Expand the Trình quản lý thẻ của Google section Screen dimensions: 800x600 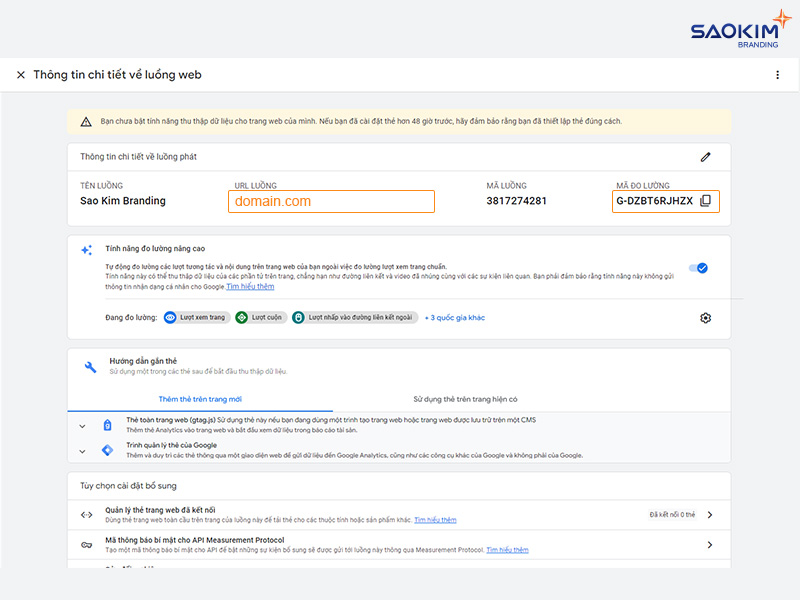pos(83,451)
